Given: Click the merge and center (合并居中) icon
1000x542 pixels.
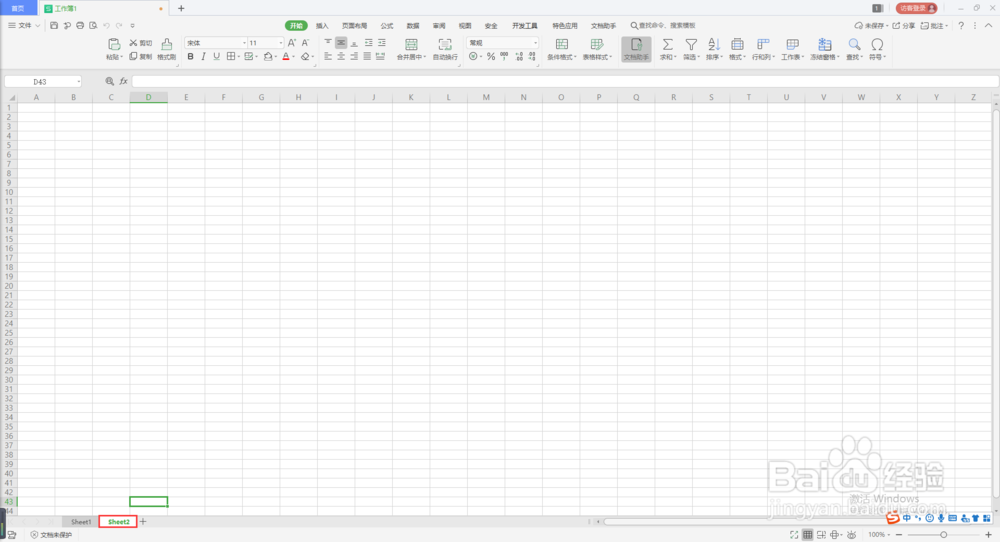Looking at the screenshot, I should [411, 45].
